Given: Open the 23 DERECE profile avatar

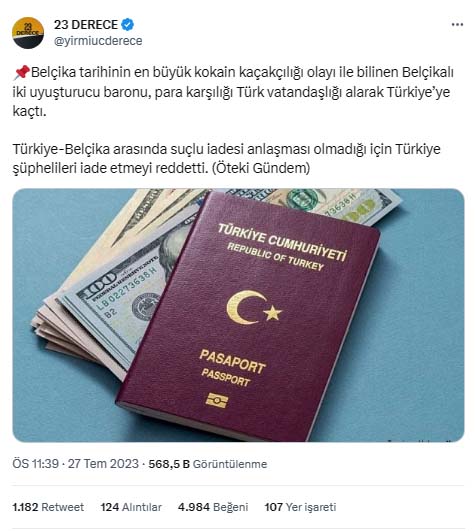Looking at the screenshot, I should click(x=28, y=33).
